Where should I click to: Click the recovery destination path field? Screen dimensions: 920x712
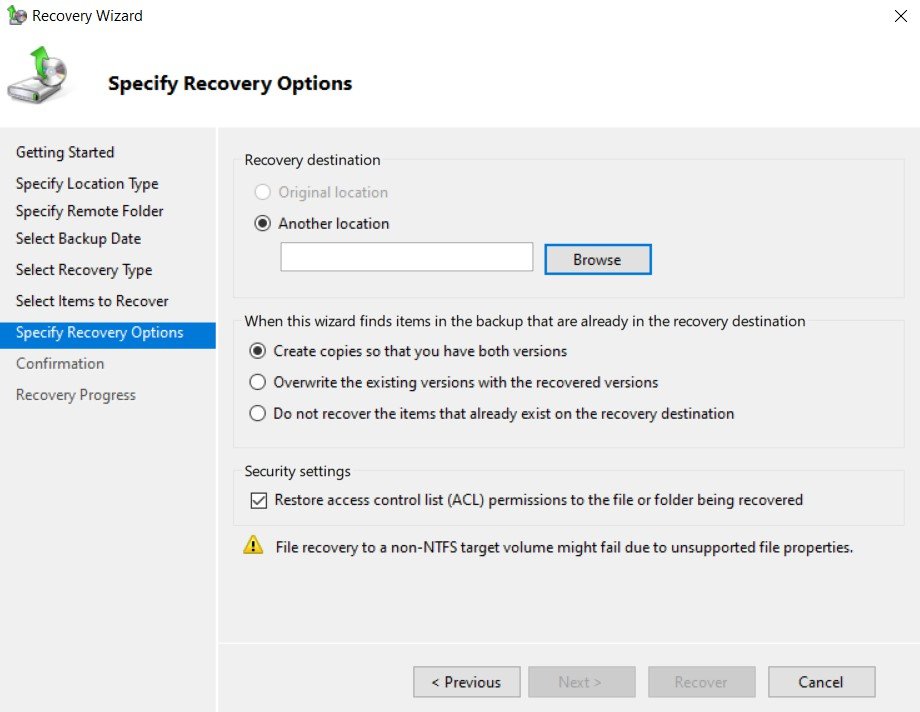407,257
